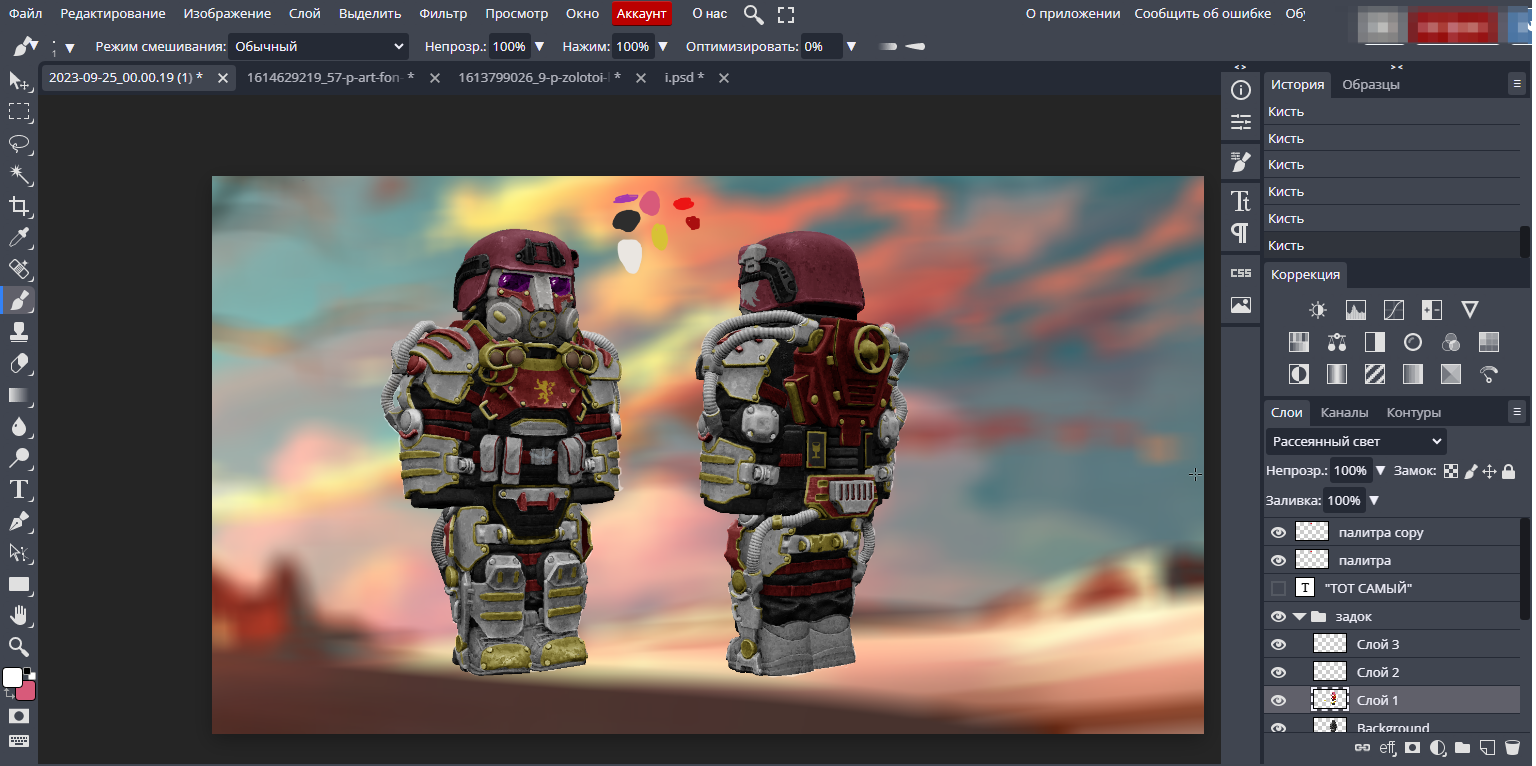Add Levels adjustment icon
The image size is (1536, 766).
[x=1356, y=310]
